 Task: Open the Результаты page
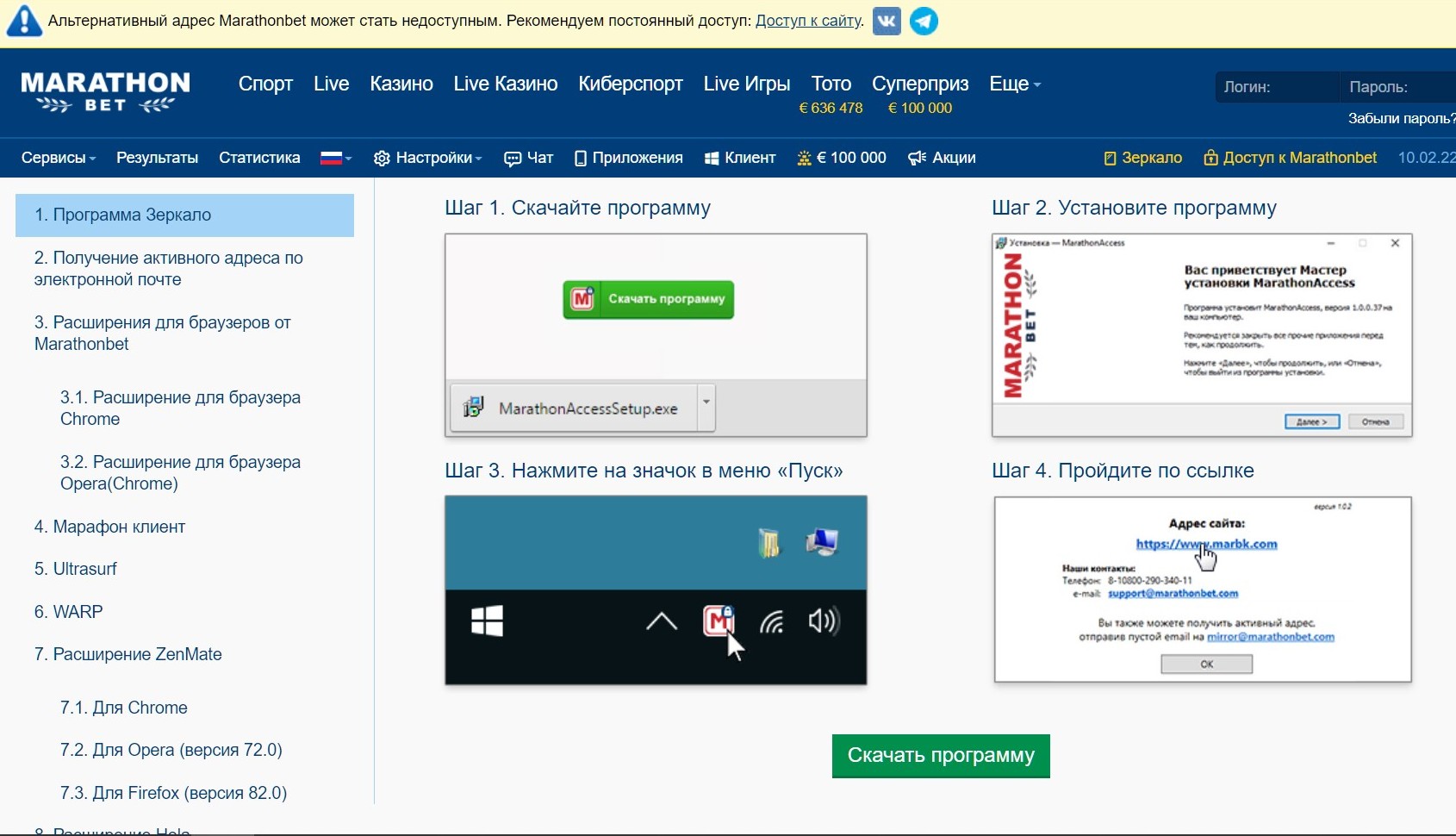(157, 158)
